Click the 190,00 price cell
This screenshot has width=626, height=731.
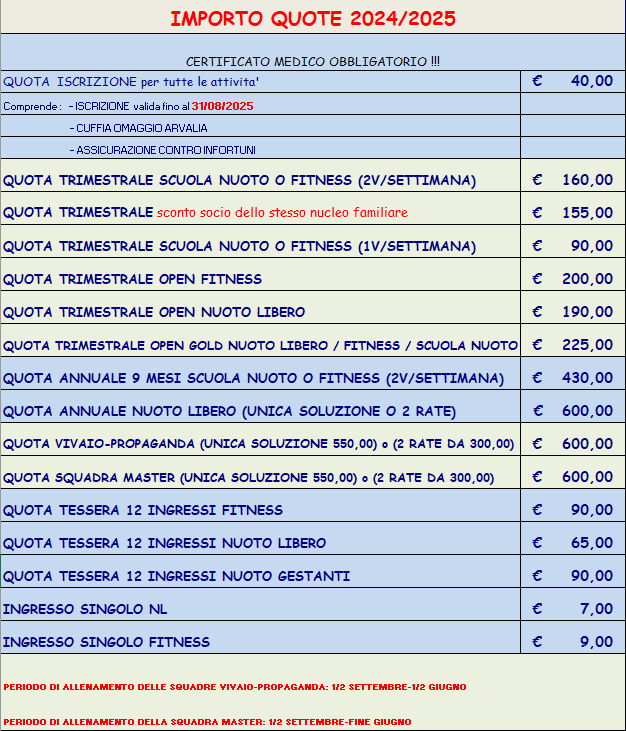click(573, 308)
